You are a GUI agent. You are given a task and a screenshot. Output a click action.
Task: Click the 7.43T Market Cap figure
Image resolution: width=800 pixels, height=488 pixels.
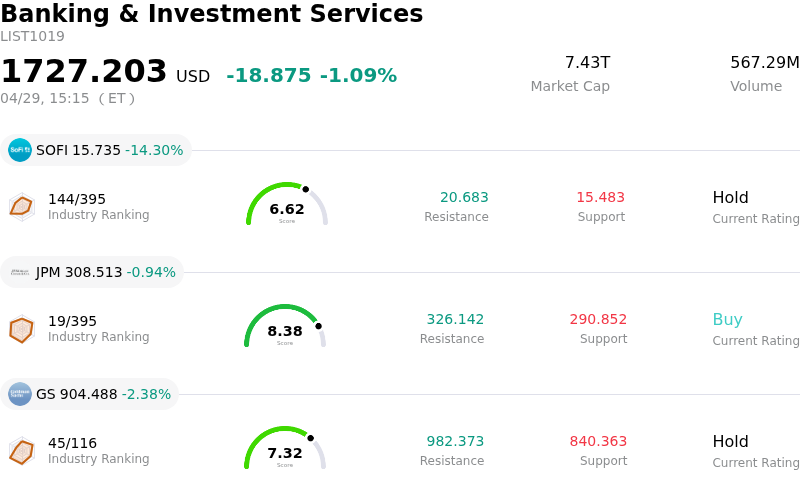[x=587, y=63]
